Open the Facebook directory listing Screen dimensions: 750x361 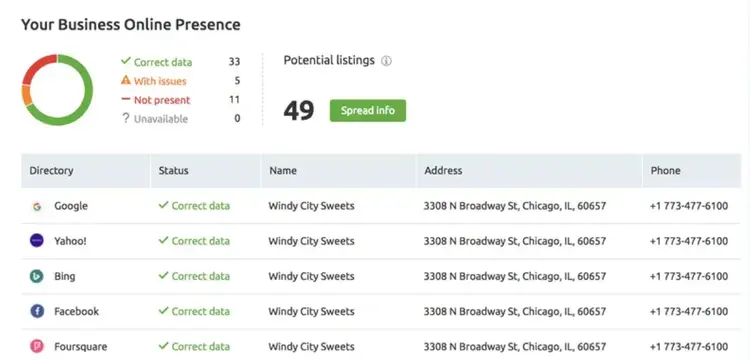coord(77,312)
